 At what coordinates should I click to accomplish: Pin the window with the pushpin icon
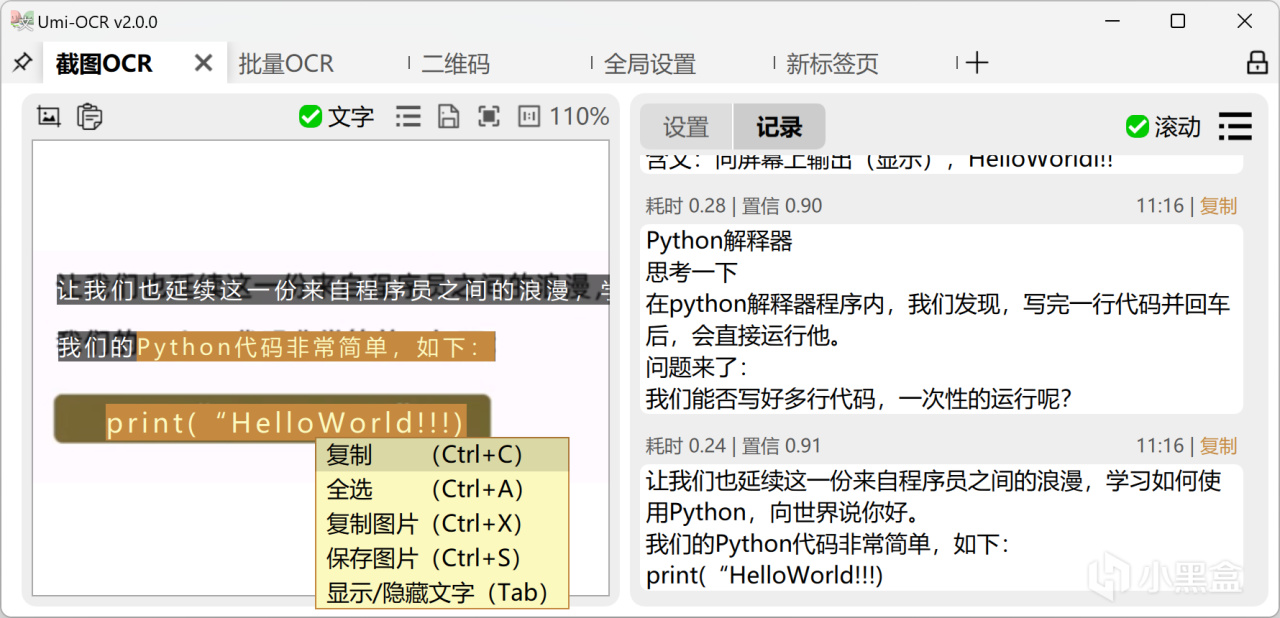click(x=21, y=62)
